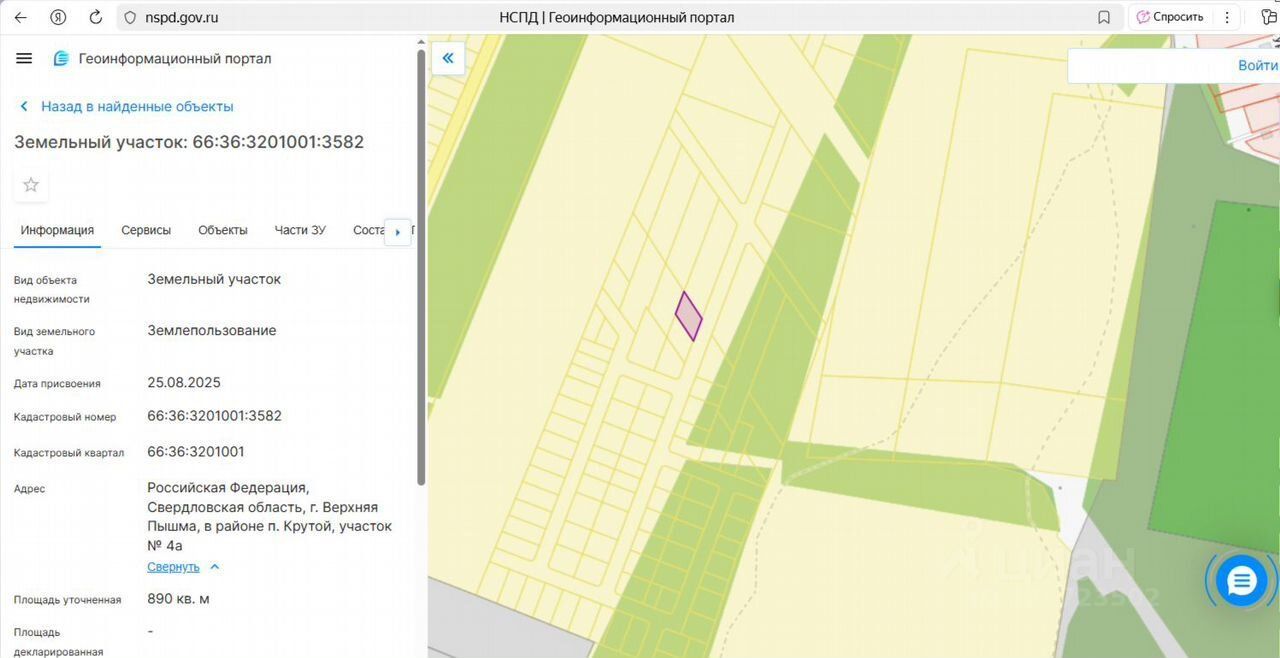The width and height of the screenshot is (1280, 658).
Task: Click the Назад в найденные объекты link
Action: [x=136, y=106]
